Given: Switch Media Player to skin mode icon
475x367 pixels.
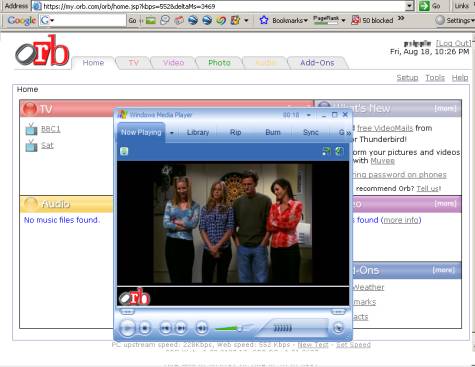Looking at the screenshot, I should pos(326,151).
